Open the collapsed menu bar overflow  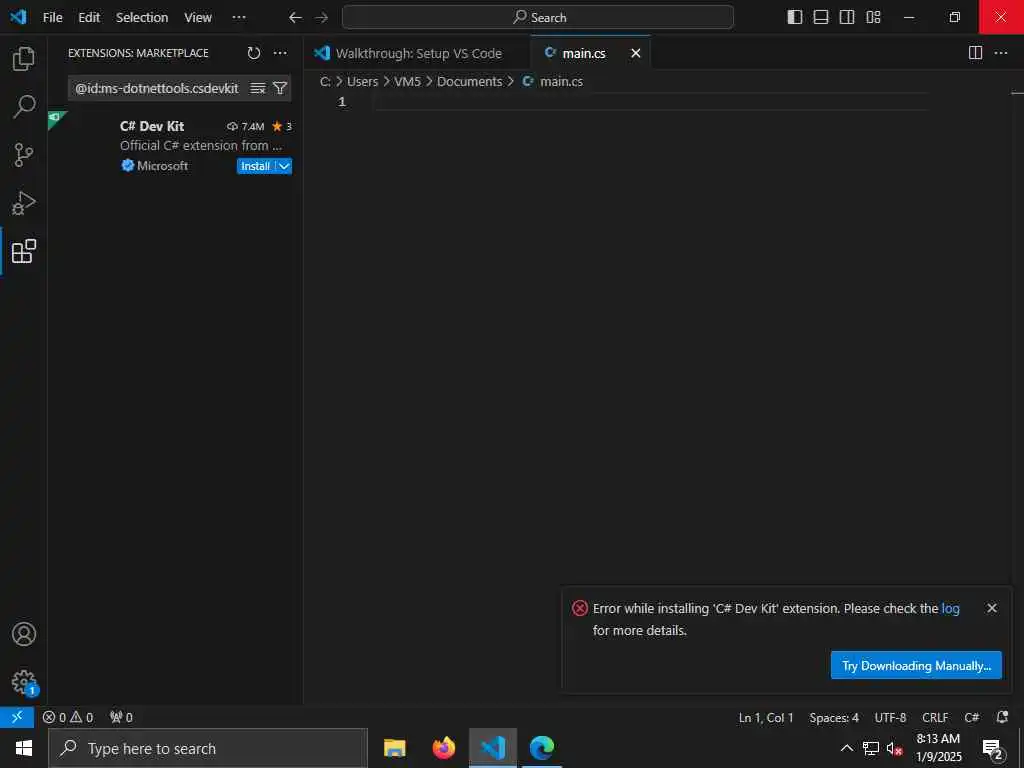tap(239, 18)
